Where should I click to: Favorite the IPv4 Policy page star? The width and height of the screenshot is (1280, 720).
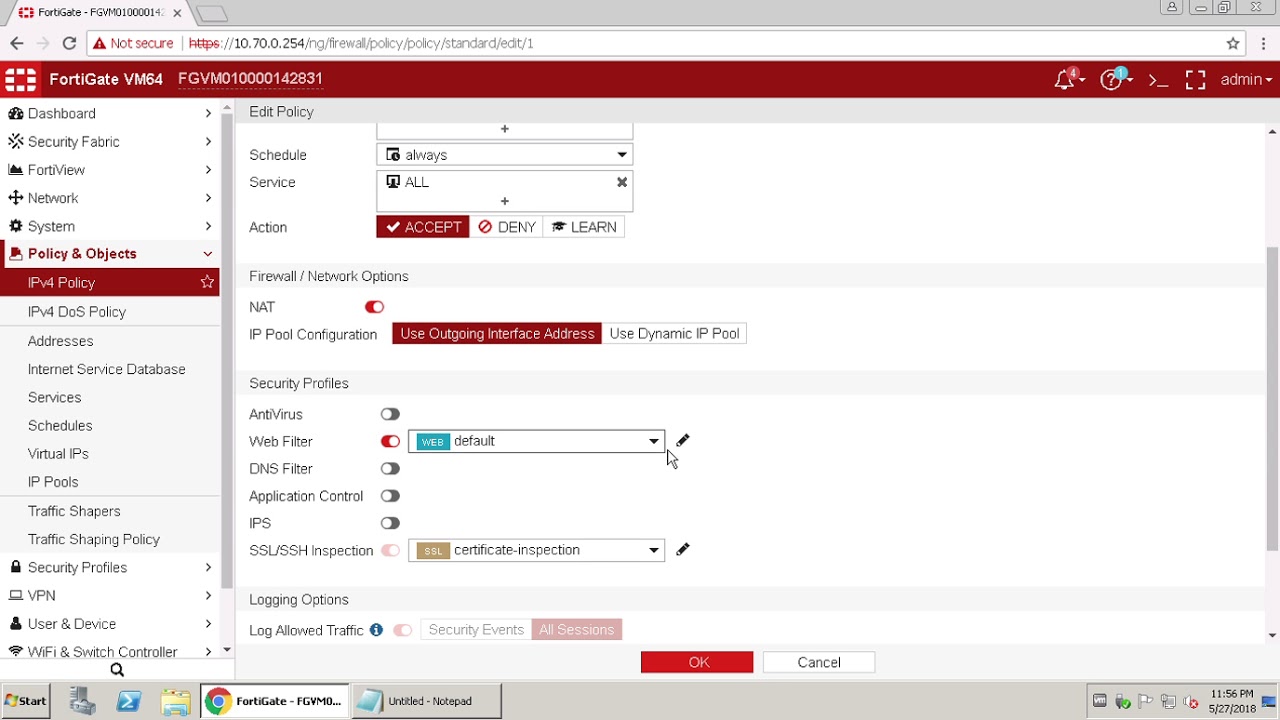click(207, 283)
